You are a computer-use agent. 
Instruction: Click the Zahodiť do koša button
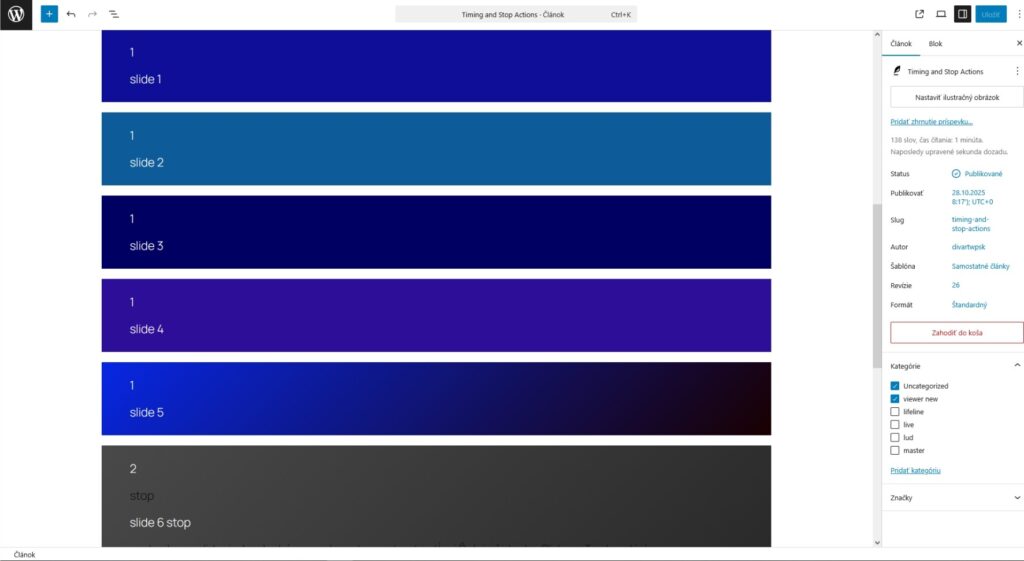[x=957, y=333]
